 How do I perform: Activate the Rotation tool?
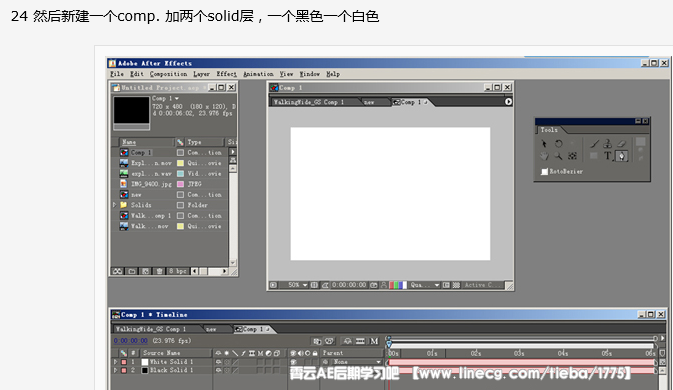[x=558, y=144]
